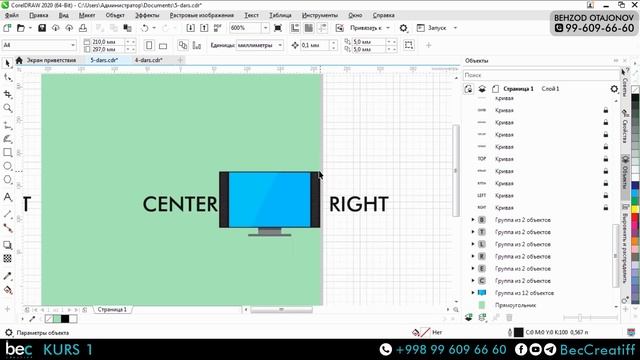Click the Import icon

[x=190, y=28]
